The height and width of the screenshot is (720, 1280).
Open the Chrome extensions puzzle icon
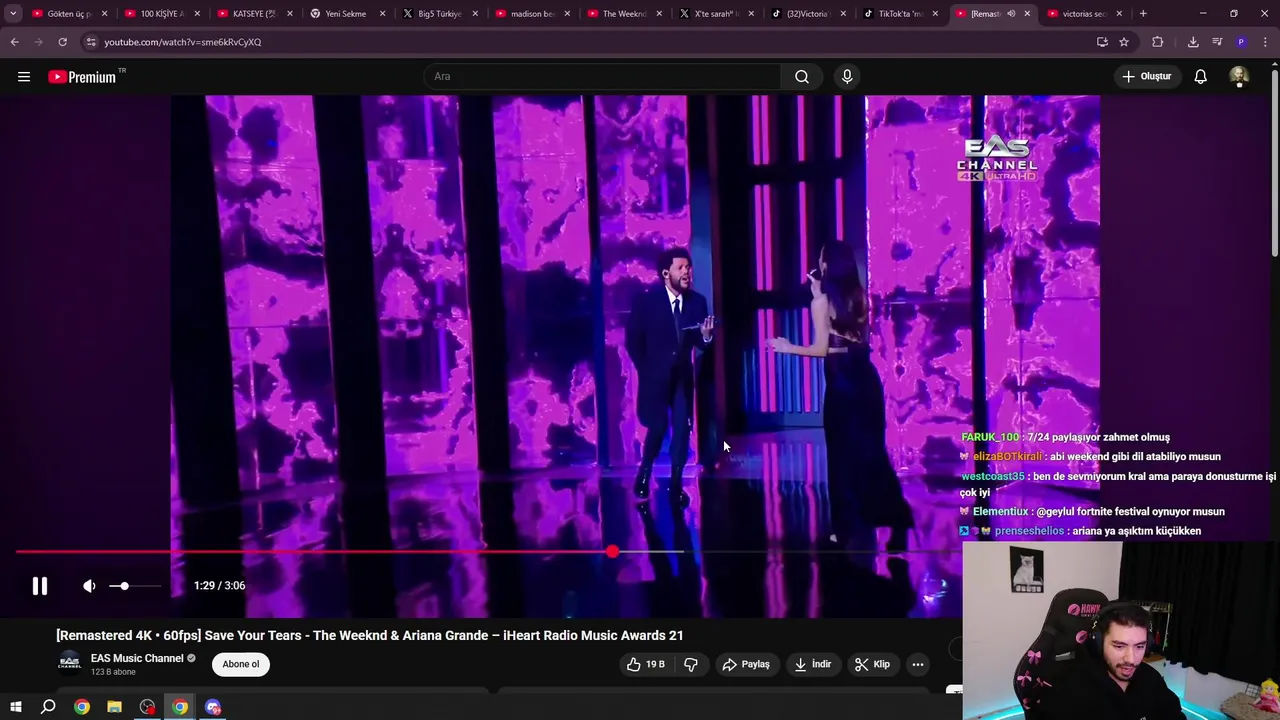point(1158,42)
